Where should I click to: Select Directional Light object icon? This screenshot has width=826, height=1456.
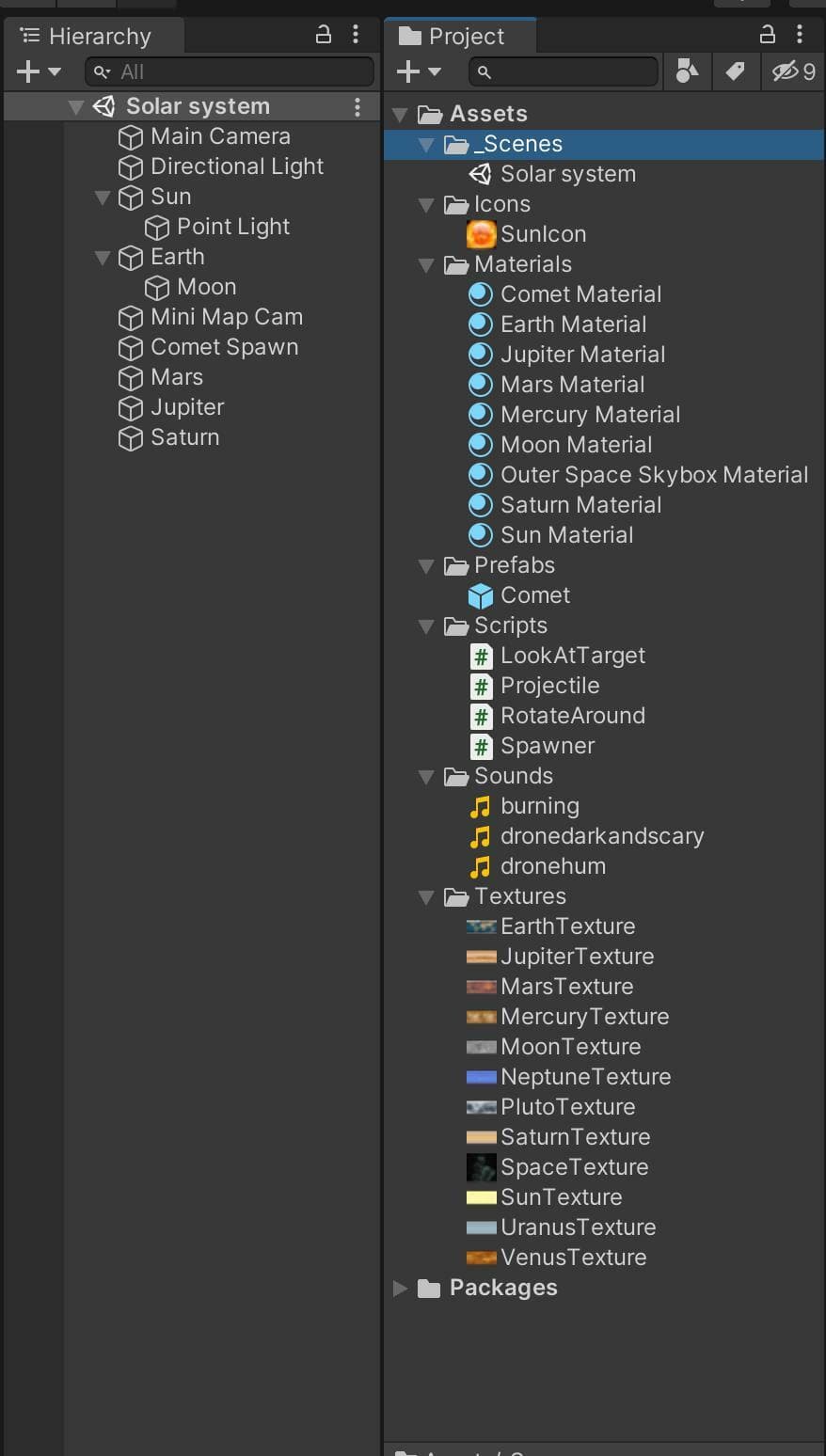[130, 167]
